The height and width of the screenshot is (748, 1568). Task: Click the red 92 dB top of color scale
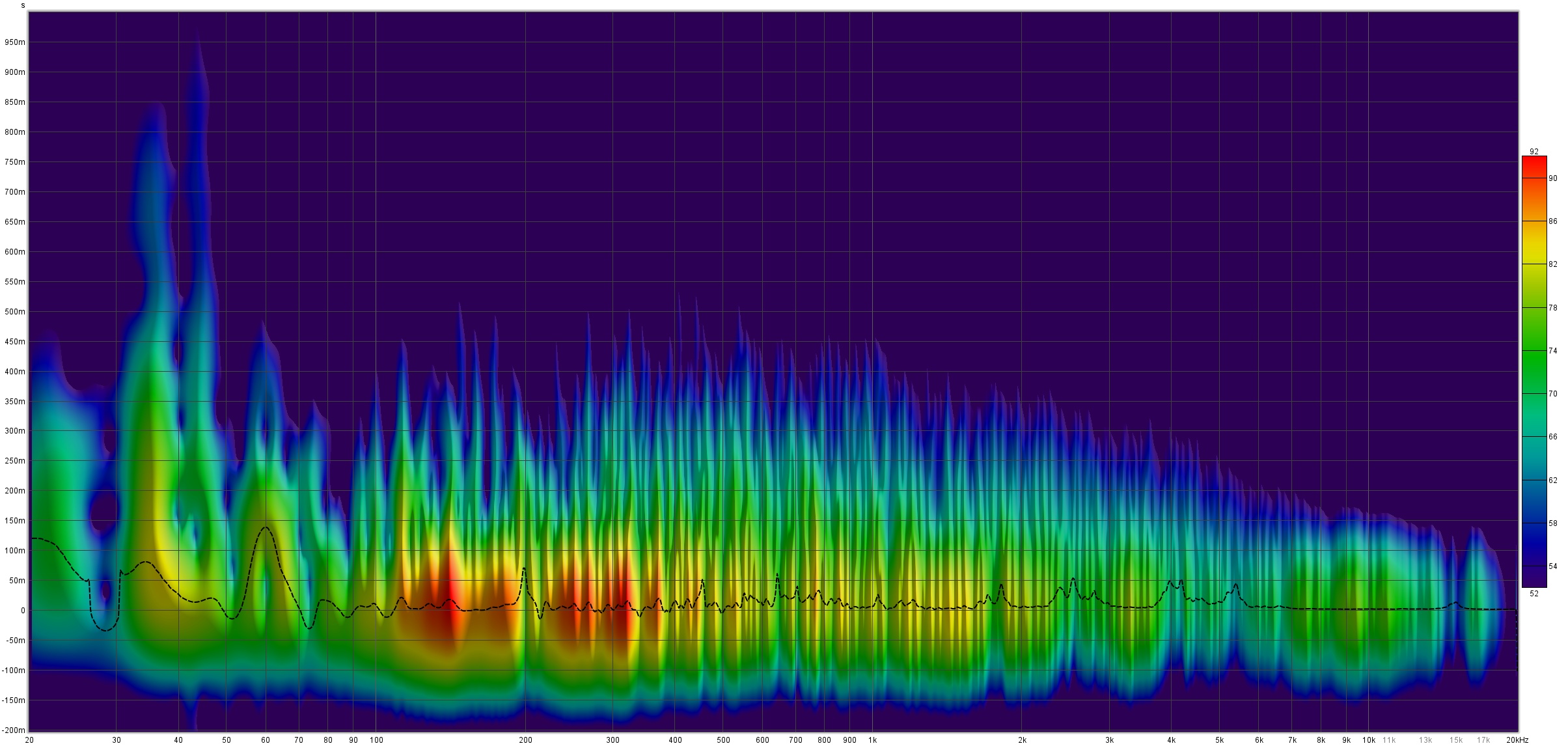[1534, 161]
